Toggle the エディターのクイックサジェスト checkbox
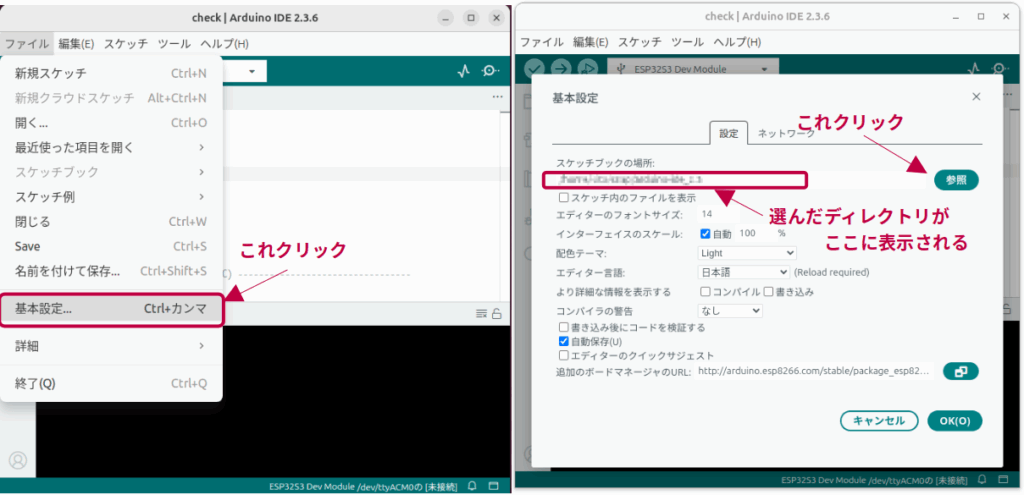The width and height of the screenshot is (1024, 495). pos(564,355)
